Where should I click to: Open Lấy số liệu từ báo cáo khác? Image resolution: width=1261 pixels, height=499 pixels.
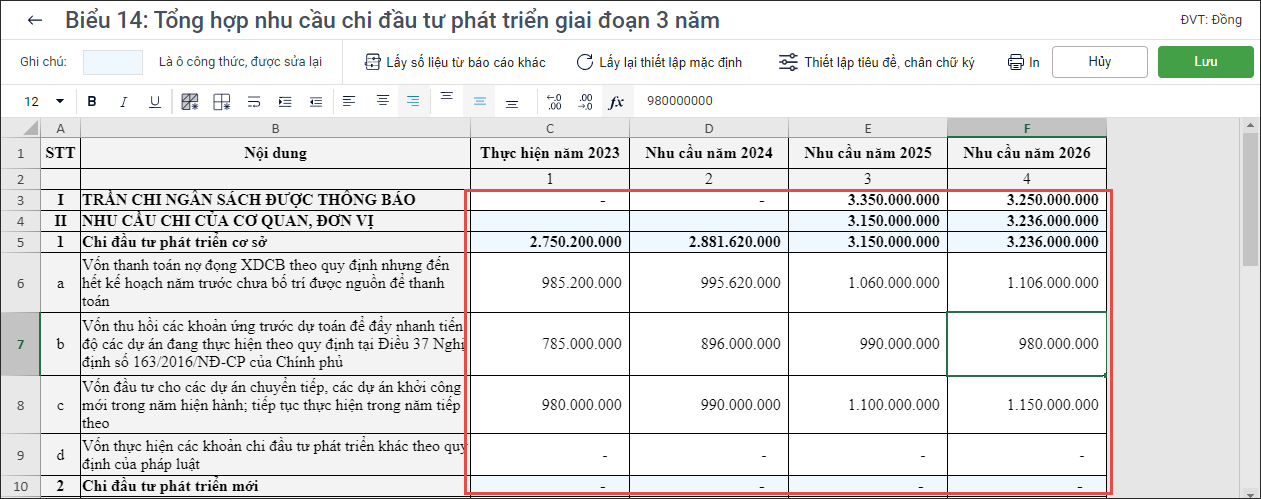tap(455, 62)
